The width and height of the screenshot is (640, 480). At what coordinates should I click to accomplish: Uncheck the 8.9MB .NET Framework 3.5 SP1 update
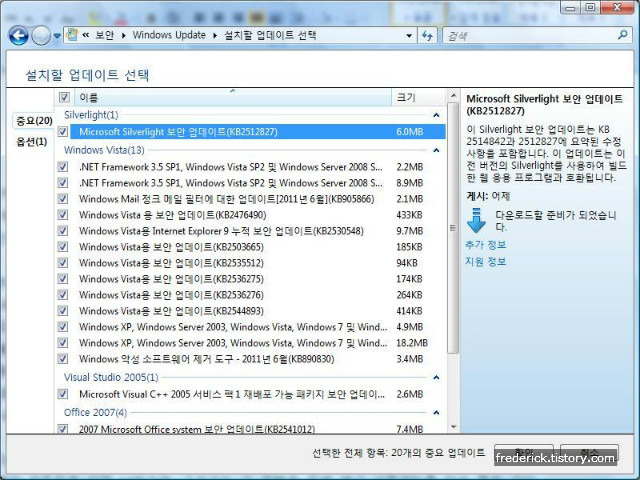pos(63,182)
